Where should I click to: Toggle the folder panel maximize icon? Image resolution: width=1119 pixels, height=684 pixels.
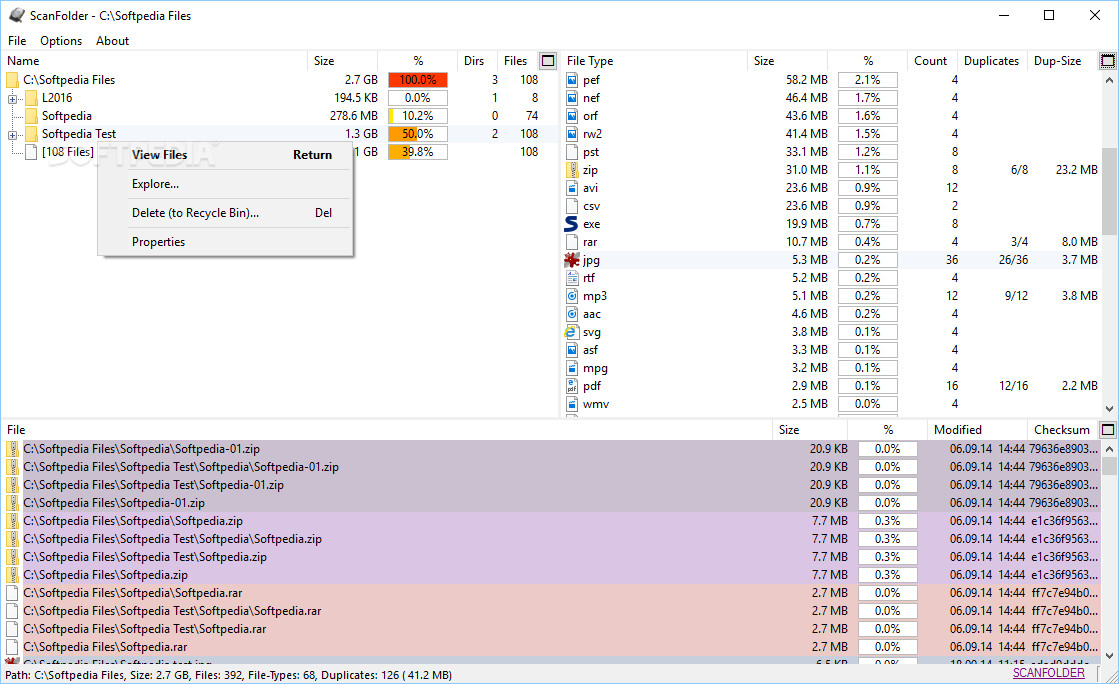pos(547,61)
